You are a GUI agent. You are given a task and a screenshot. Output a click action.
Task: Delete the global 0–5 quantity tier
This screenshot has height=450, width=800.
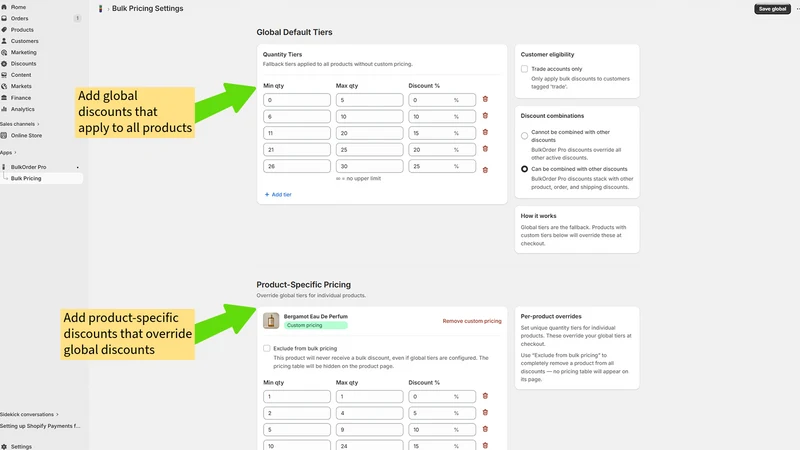tap(485, 99)
